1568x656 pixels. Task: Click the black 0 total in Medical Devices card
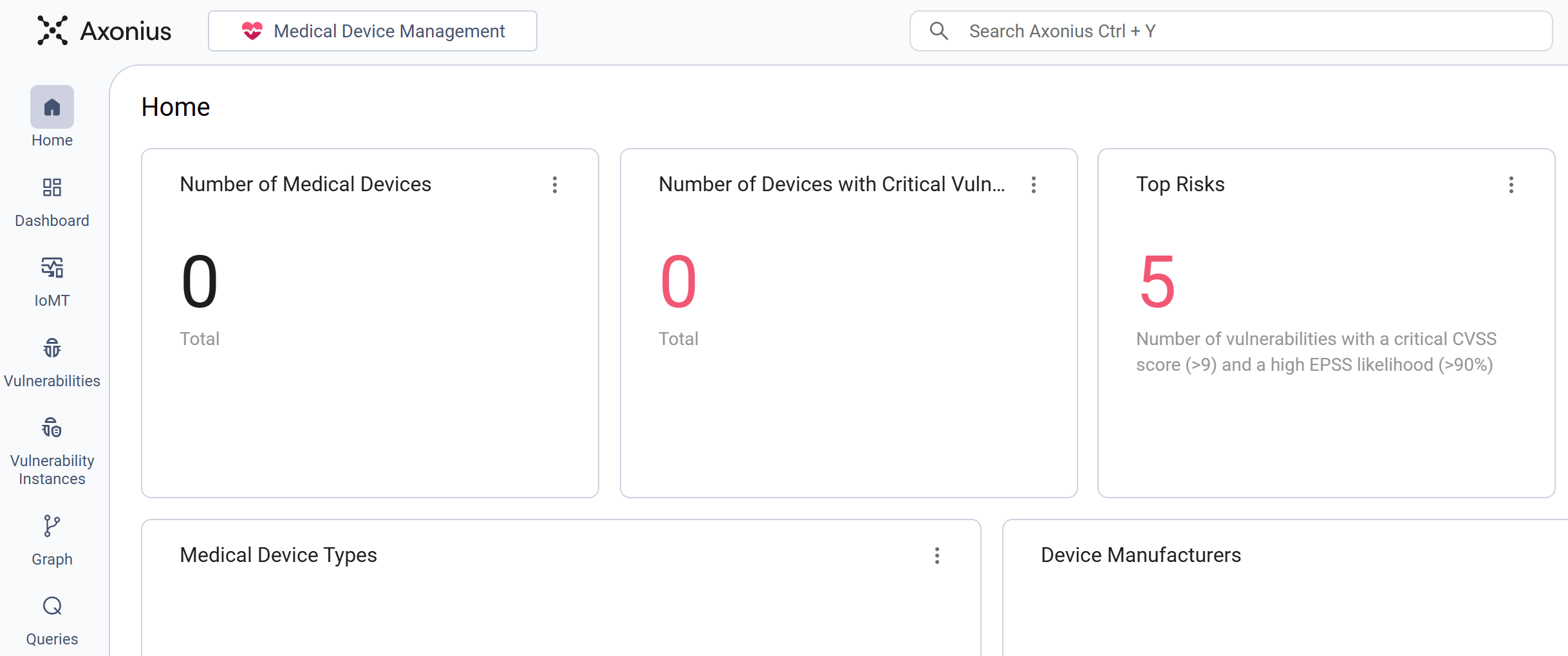tap(200, 281)
